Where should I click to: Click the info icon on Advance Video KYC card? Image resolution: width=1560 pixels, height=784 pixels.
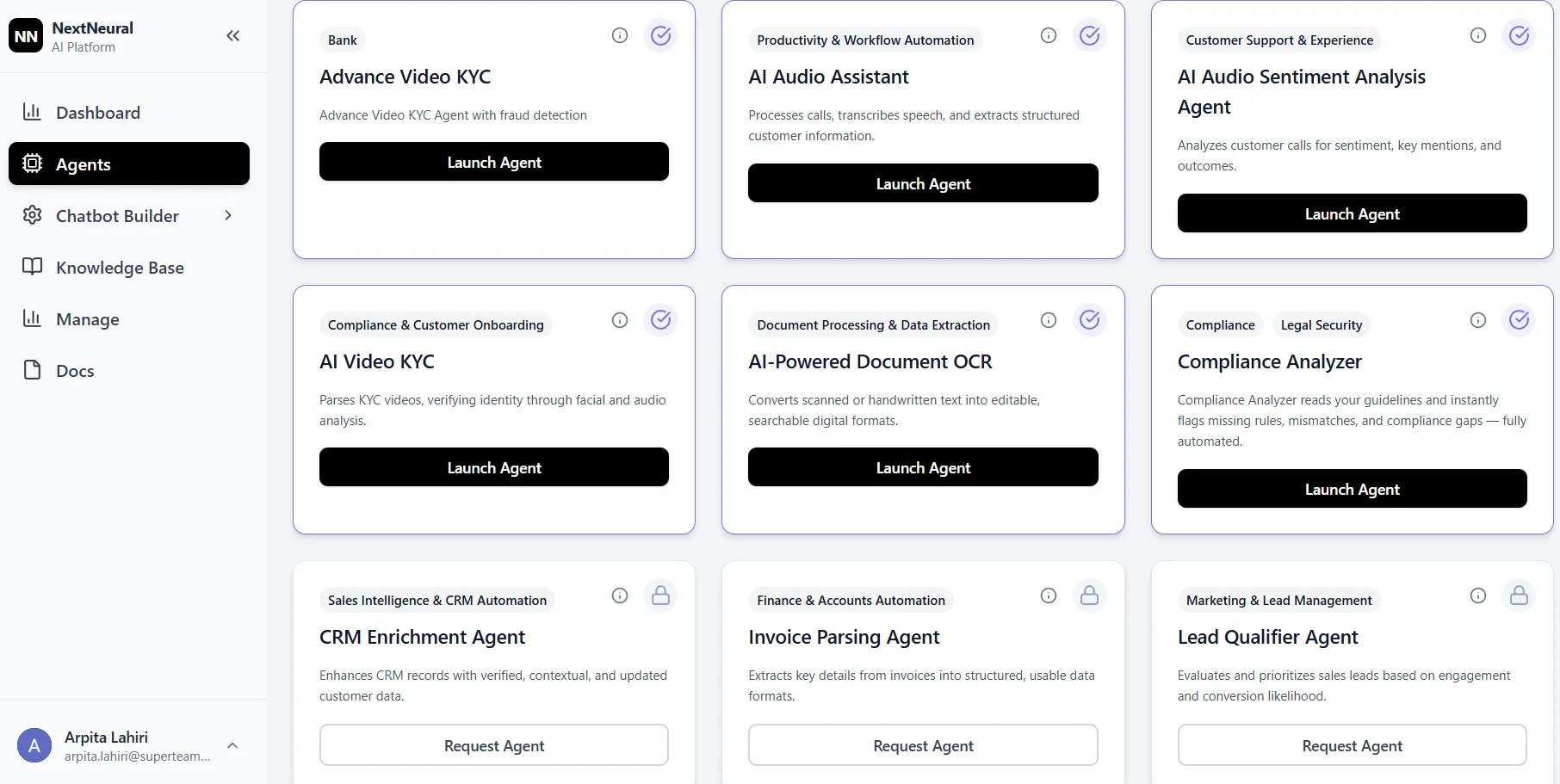[619, 35]
